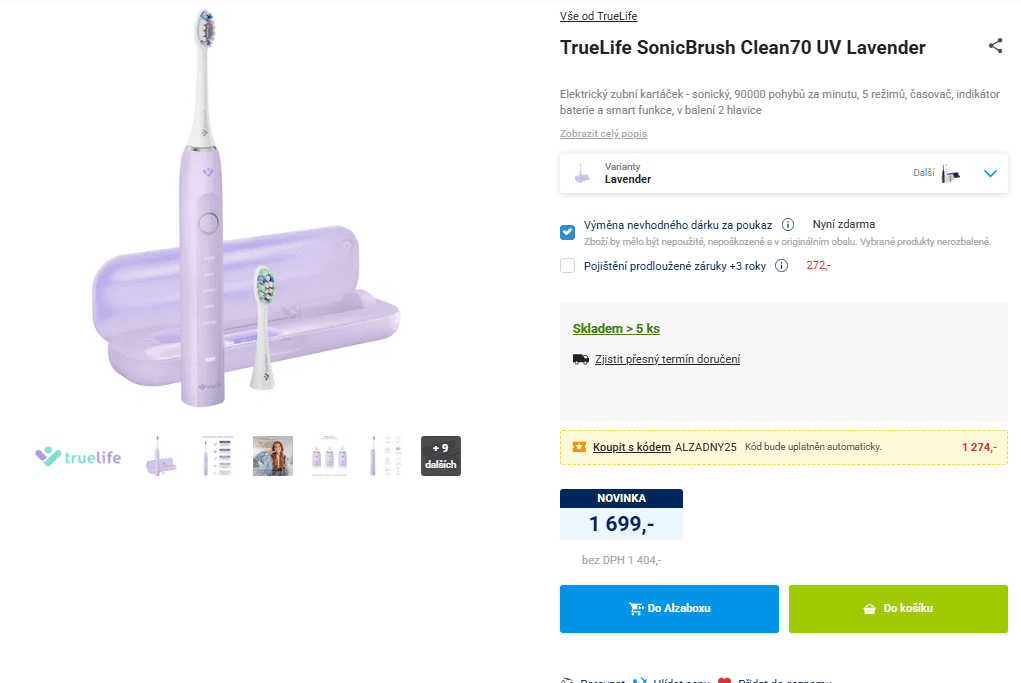Image resolution: width=1021 pixels, height=683 pixels.
Task: Click the Do Alzaboxu button
Action: (x=668, y=608)
